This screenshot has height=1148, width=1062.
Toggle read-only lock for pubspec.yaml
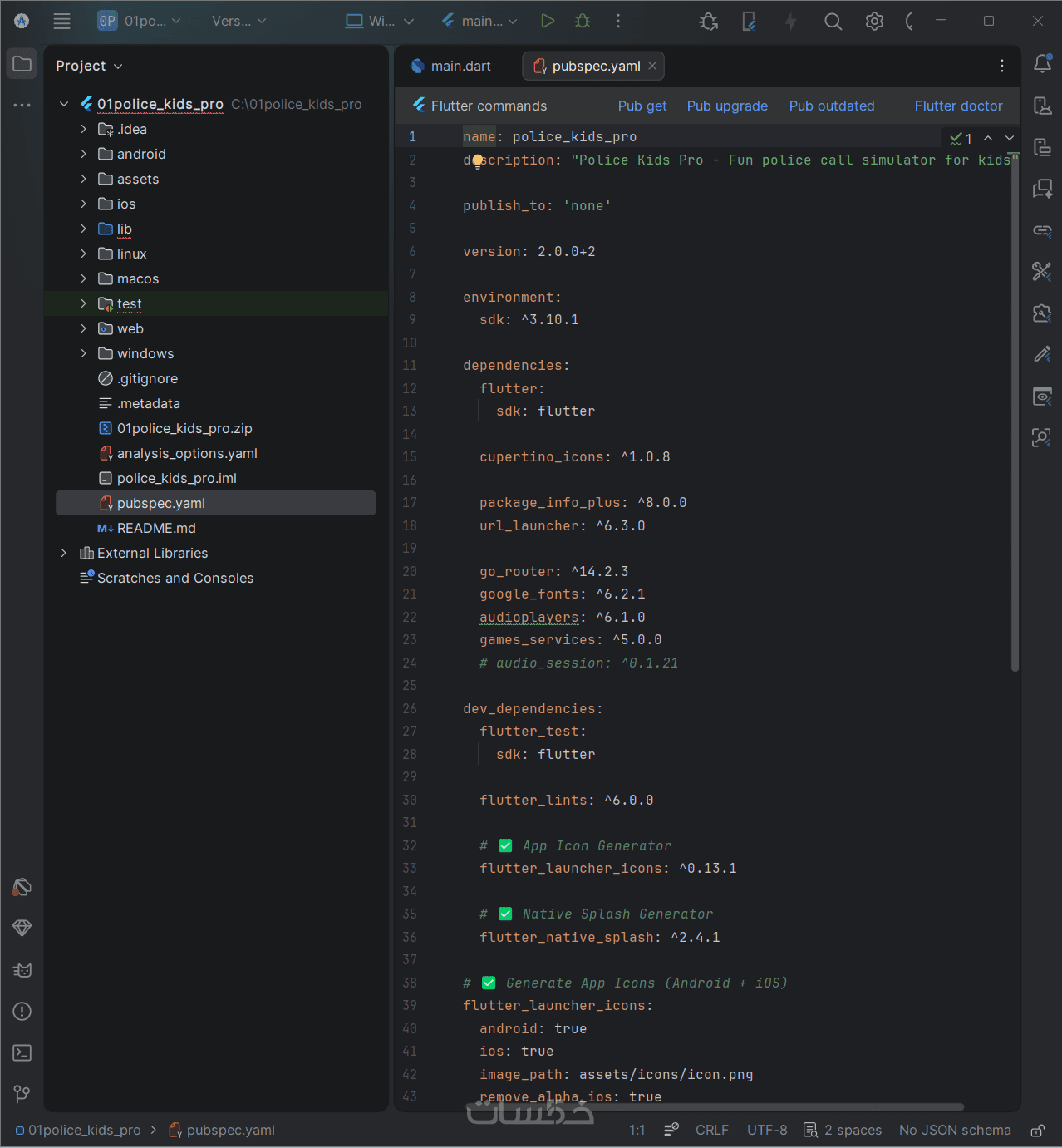1037,1131
